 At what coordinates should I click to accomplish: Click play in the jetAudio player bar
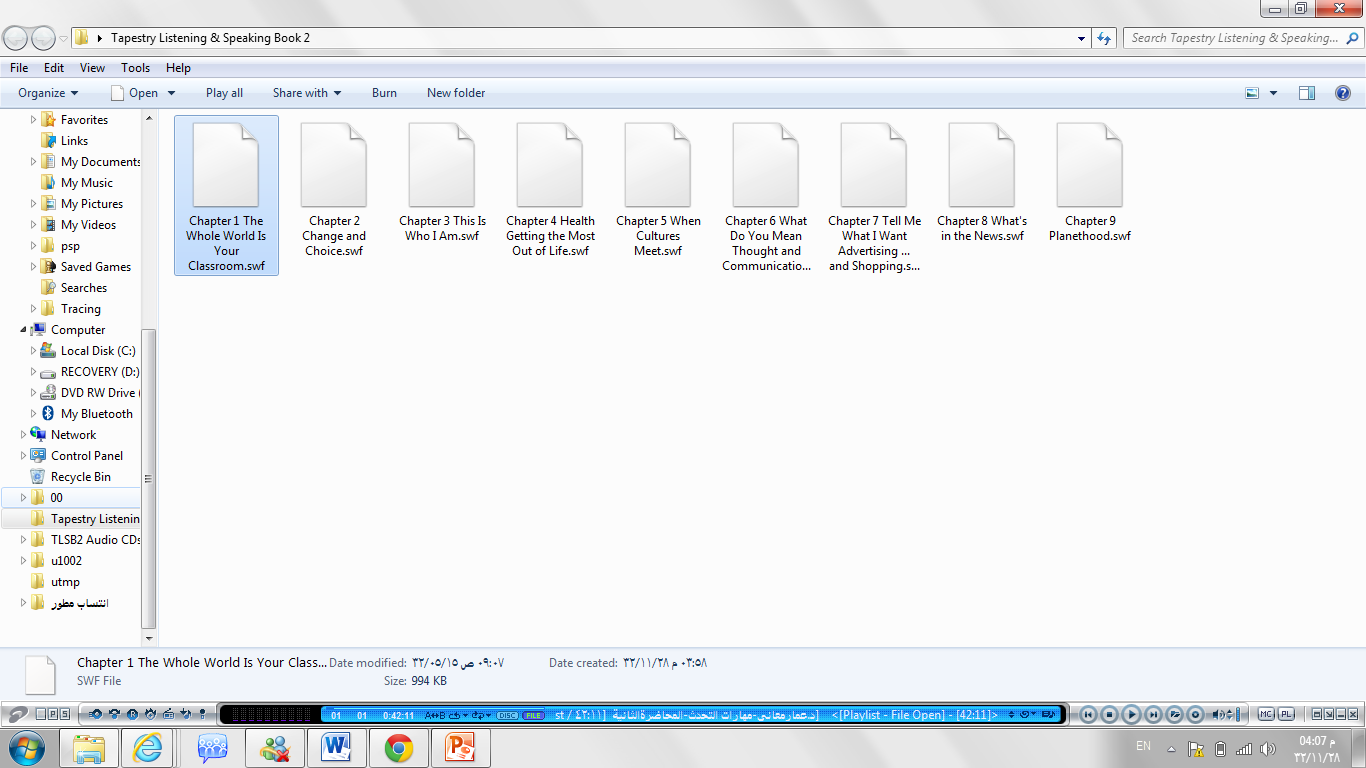pyautogui.click(x=1131, y=714)
